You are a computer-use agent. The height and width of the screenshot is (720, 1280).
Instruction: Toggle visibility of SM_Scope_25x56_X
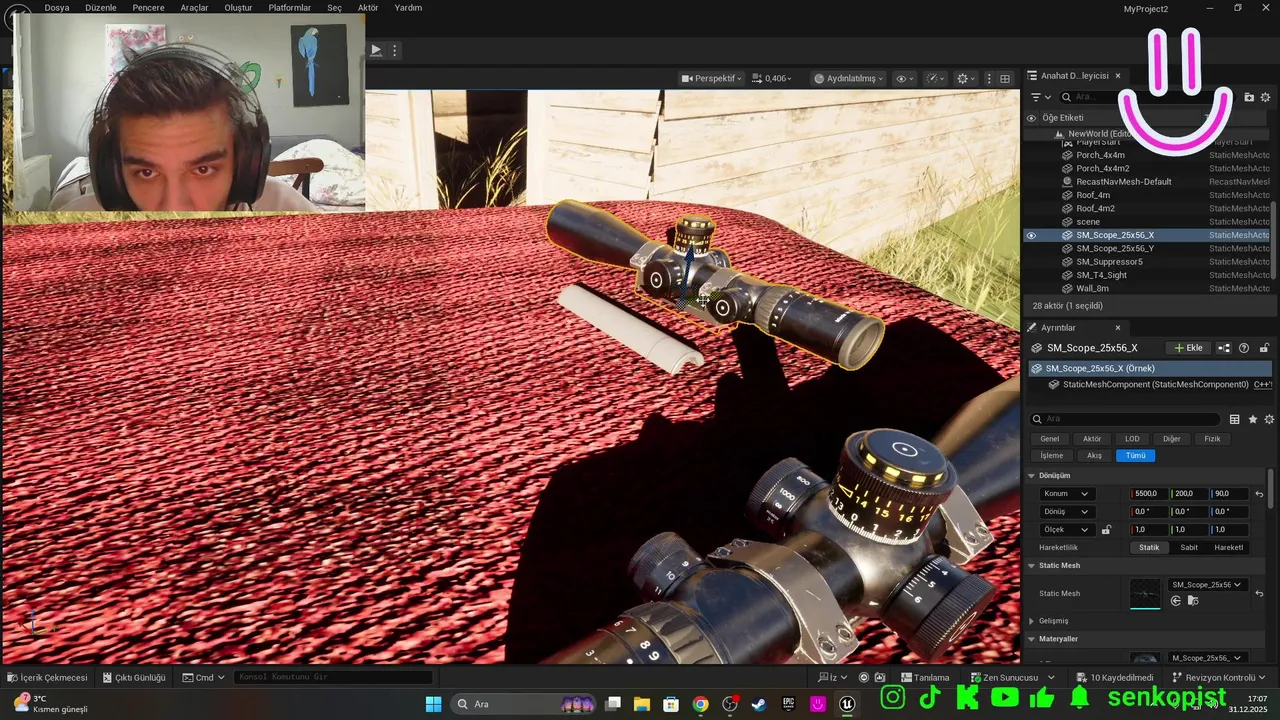[x=1031, y=235]
